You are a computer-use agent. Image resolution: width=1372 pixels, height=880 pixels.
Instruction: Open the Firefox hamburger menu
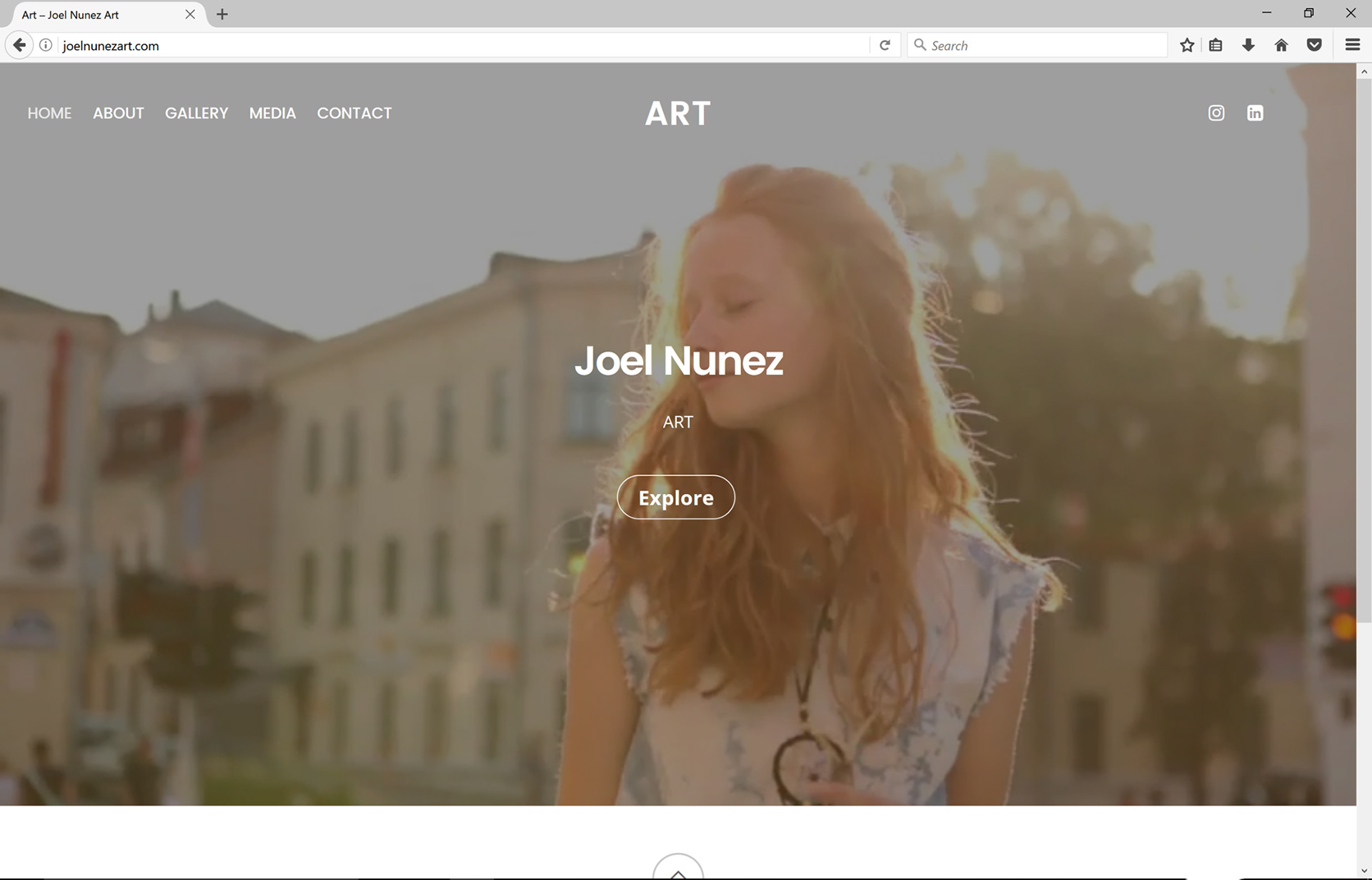pos(1352,45)
